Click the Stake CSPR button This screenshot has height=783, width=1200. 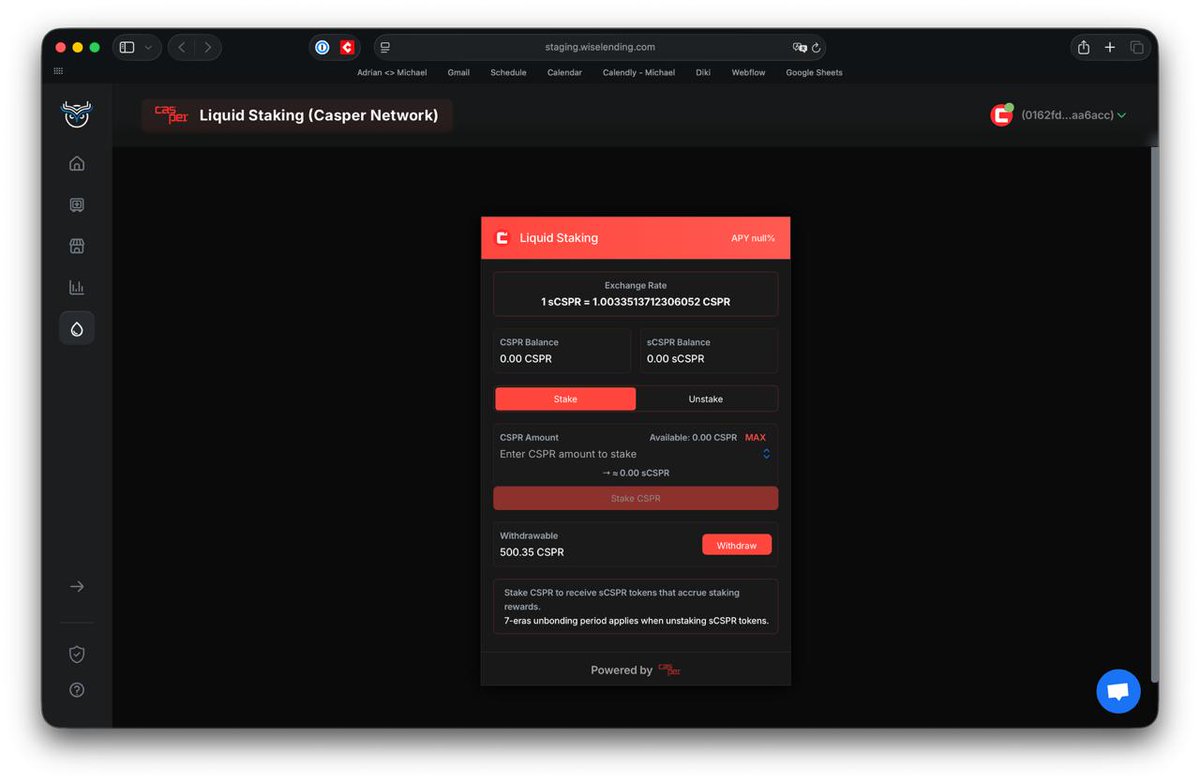636,498
